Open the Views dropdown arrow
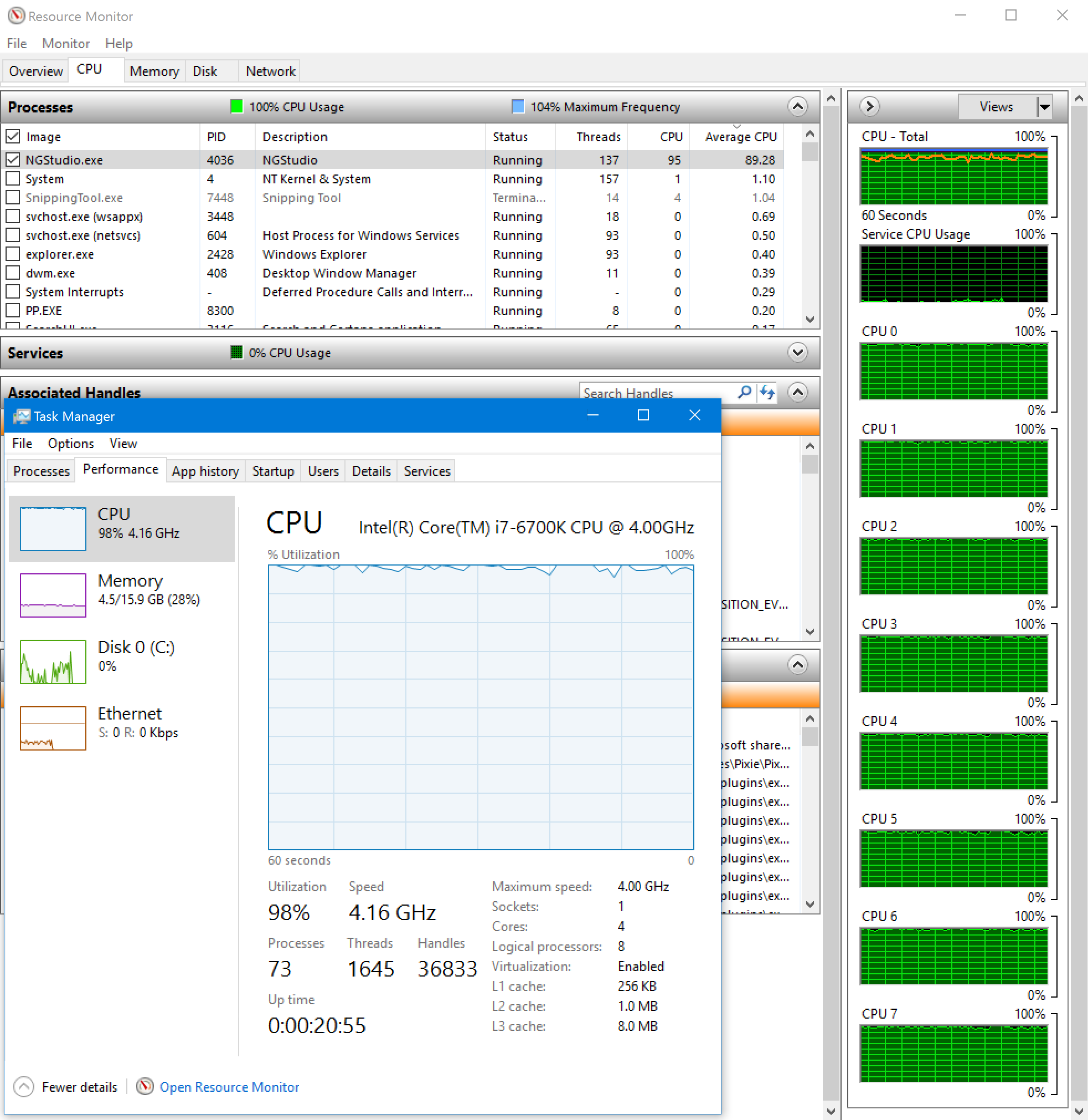Screen dimensions: 1088x1120 point(1045,107)
